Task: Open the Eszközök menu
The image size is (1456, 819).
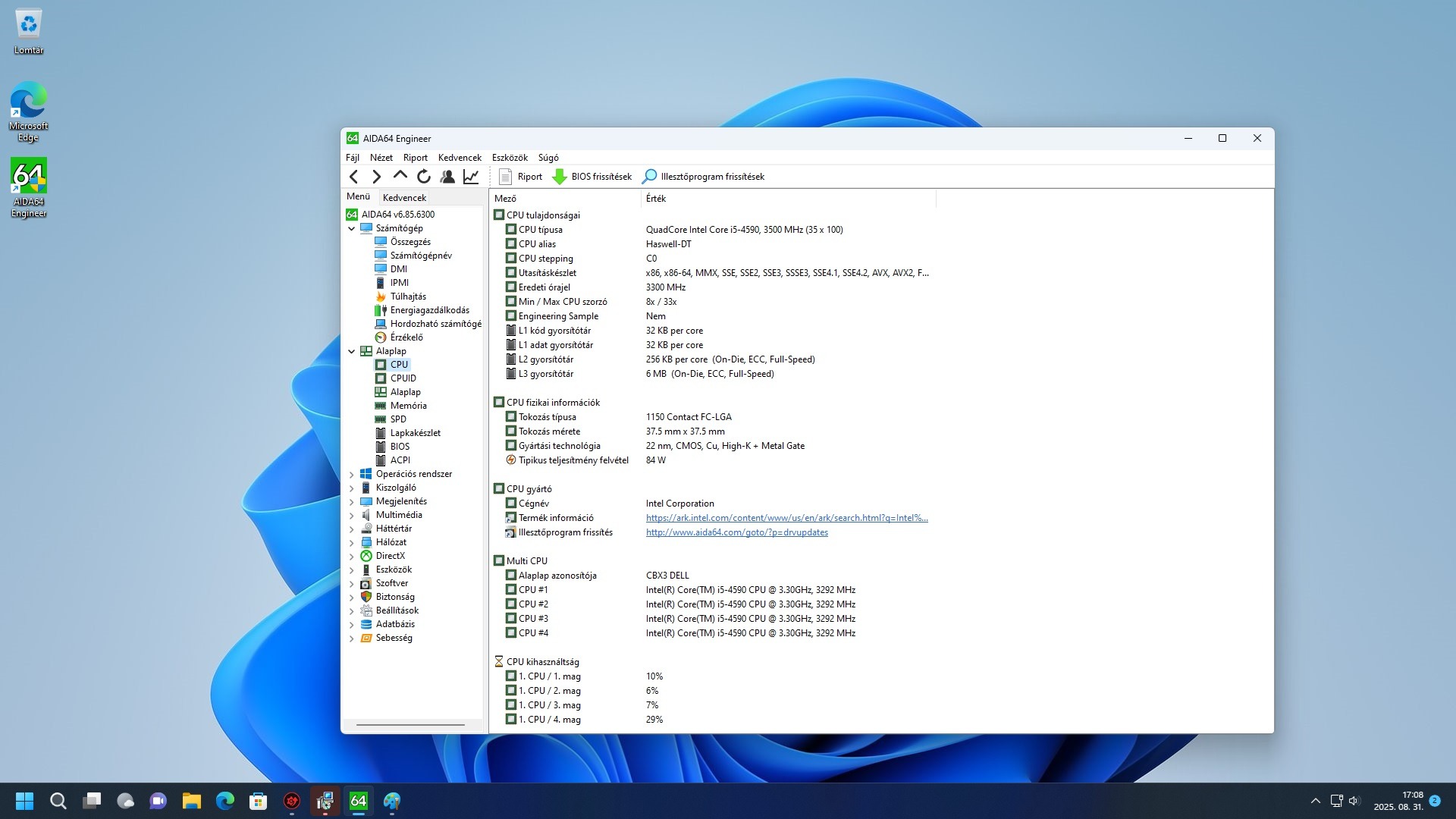Action: [x=509, y=158]
